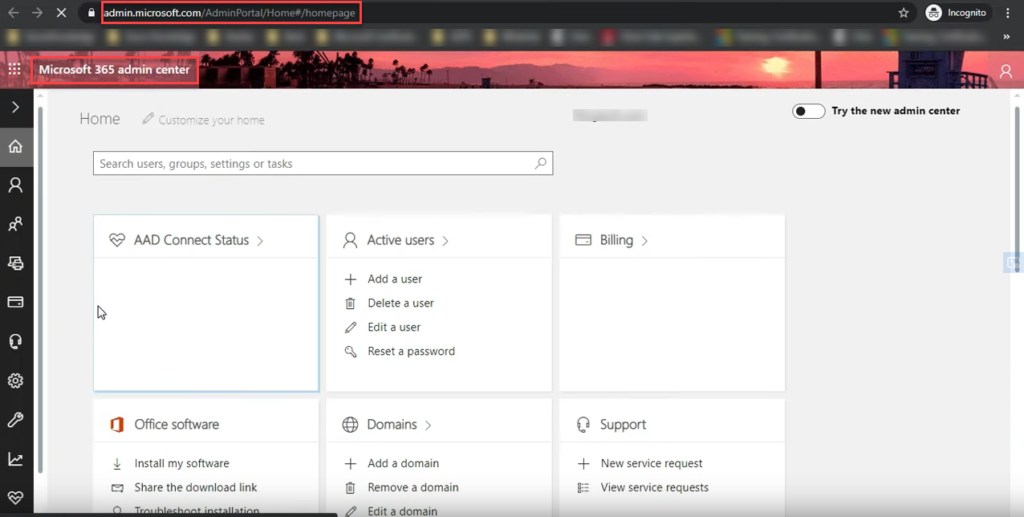Open Resources icon in the sidebar
This screenshot has width=1024, height=517.
coord(16,263)
